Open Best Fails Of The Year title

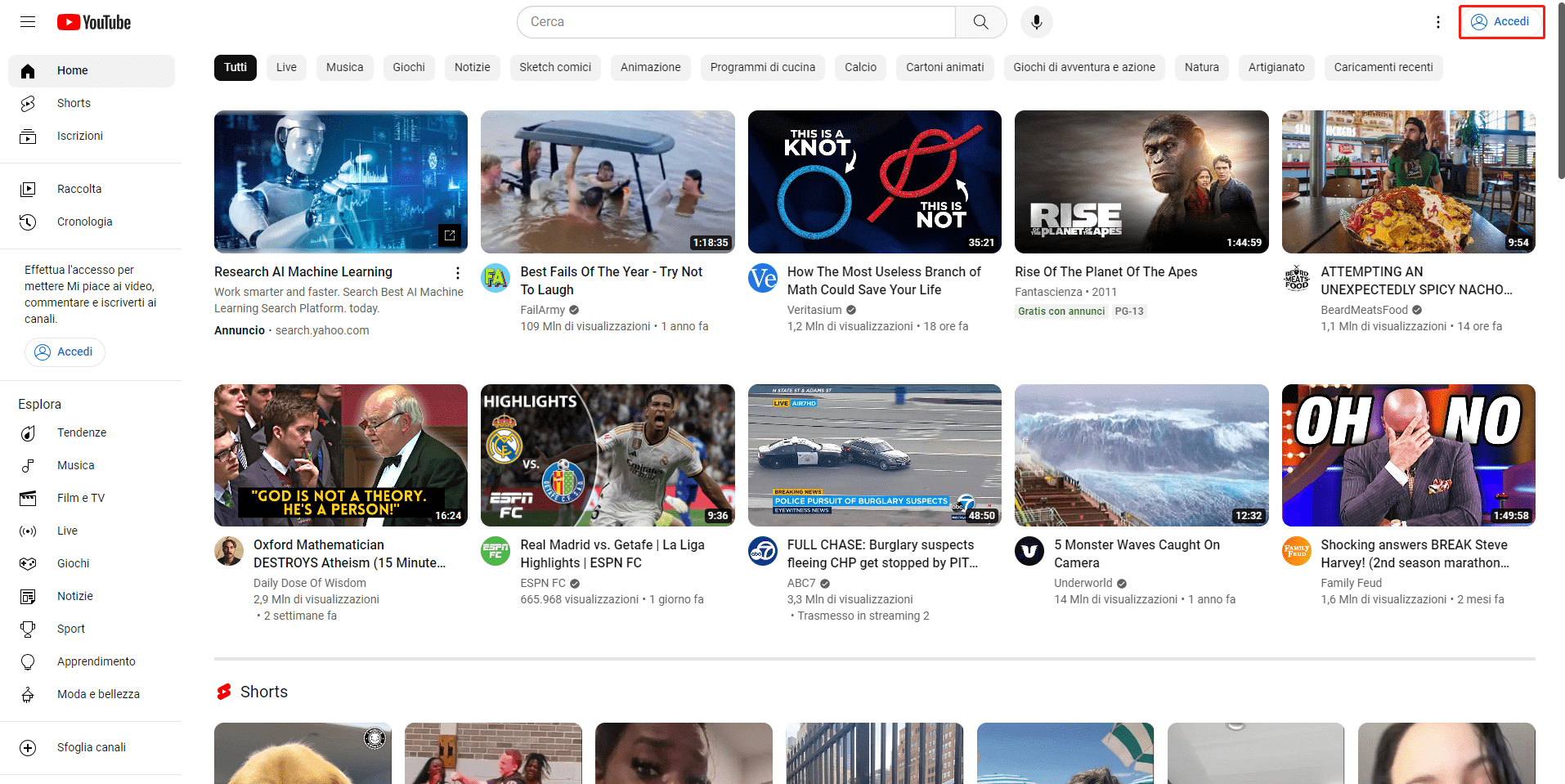click(612, 281)
